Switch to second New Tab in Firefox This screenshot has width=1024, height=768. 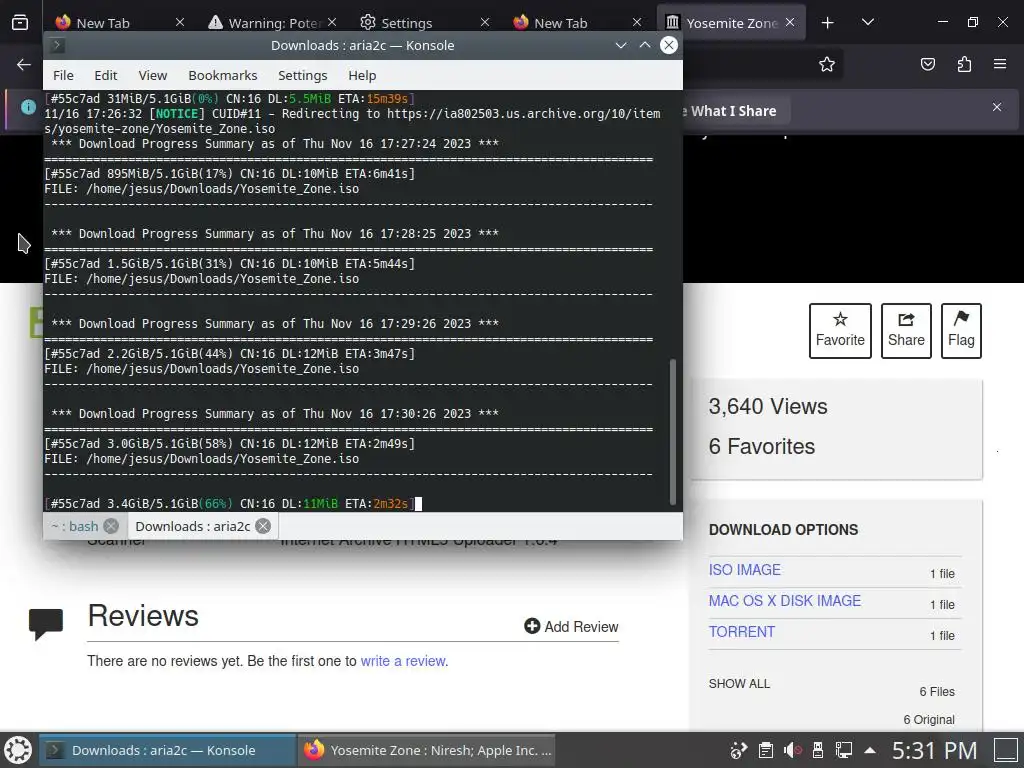tap(560, 23)
